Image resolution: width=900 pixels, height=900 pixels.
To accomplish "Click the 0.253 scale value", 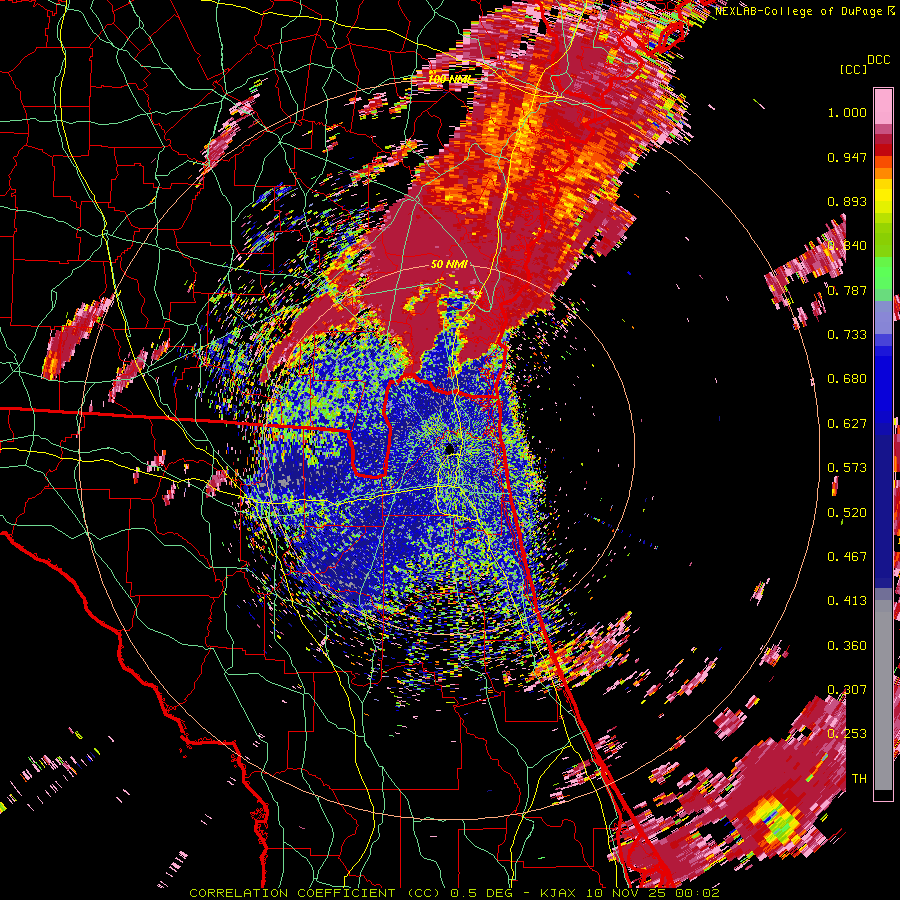I will pos(847,734).
